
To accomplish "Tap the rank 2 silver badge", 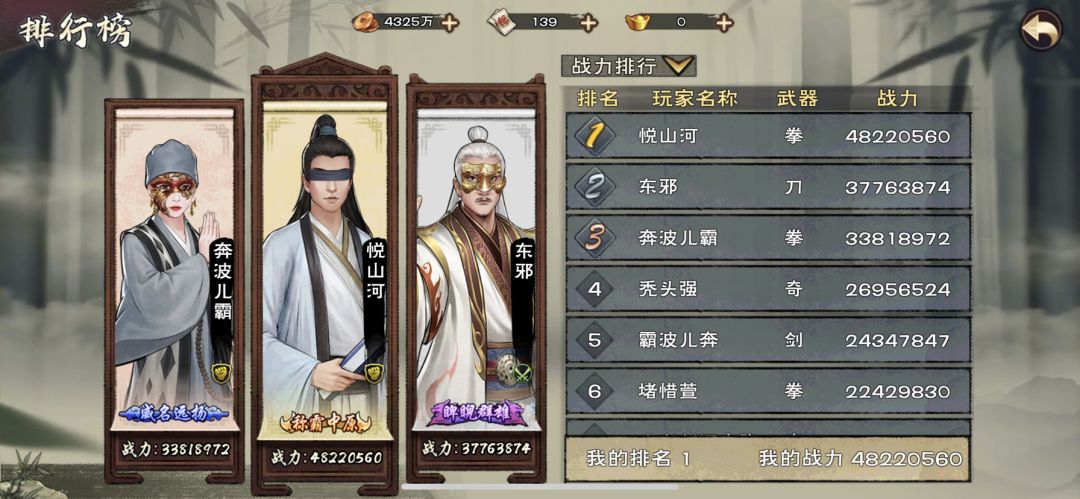I will pyautogui.click(x=594, y=187).
